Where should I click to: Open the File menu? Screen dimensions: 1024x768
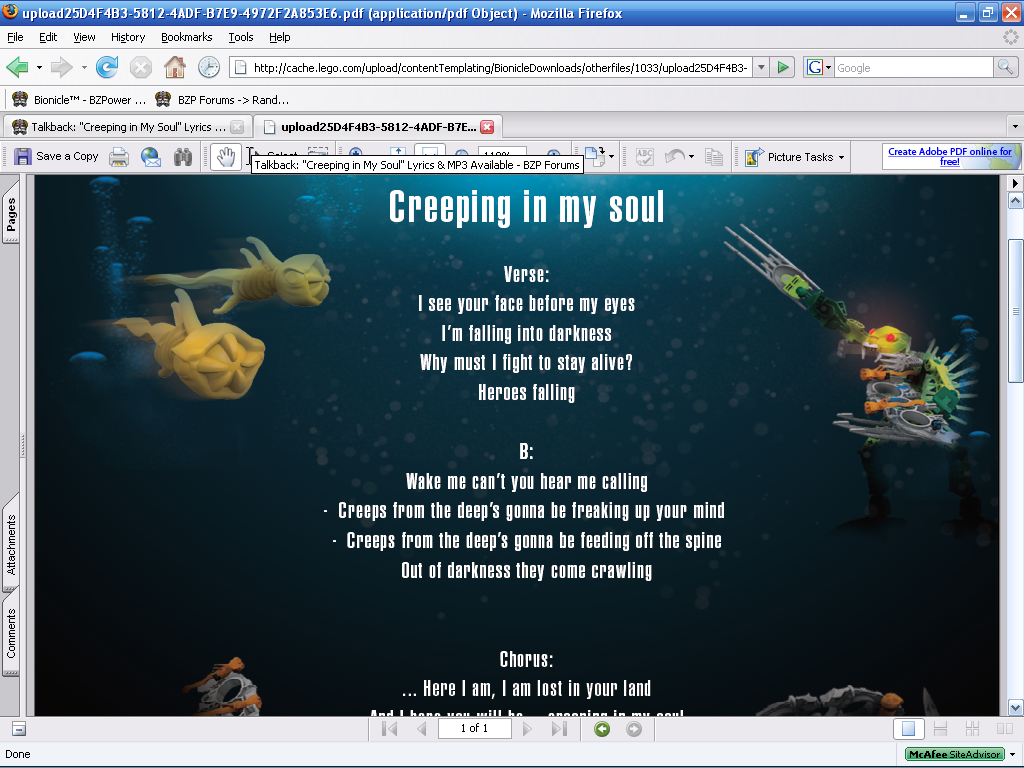pyautogui.click(x=15, y=37)
